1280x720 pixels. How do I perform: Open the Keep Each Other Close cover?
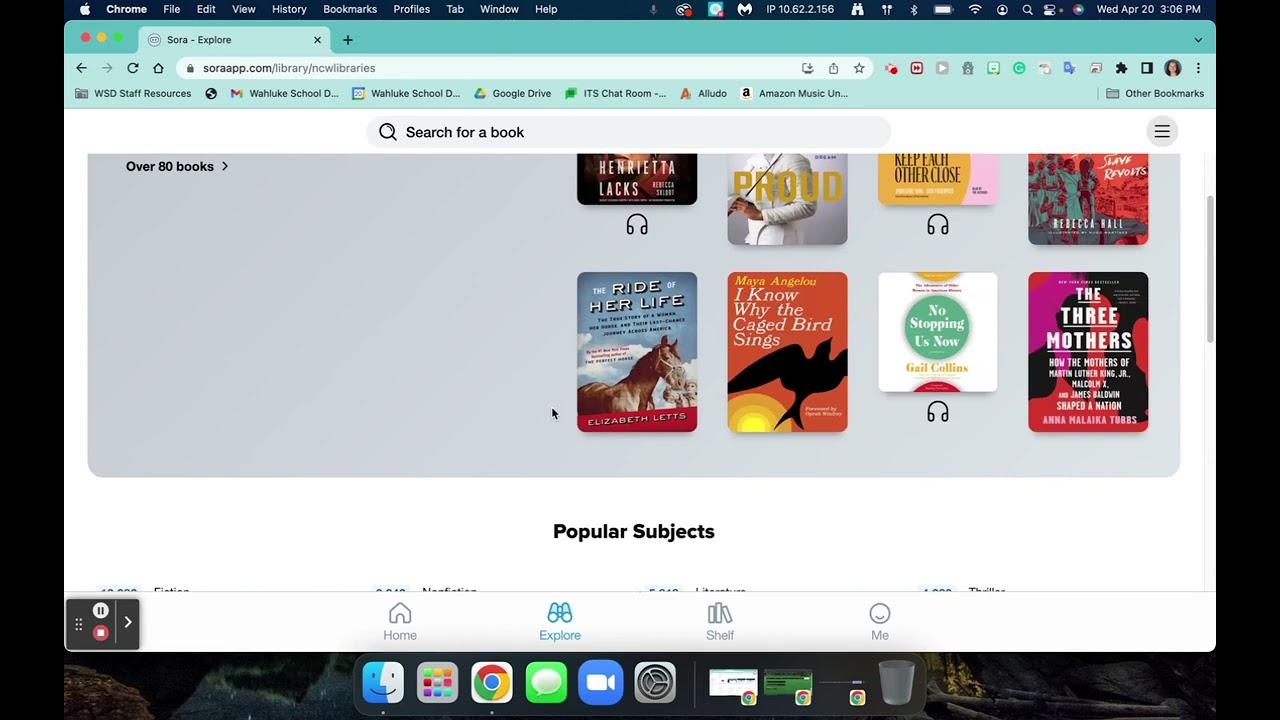click(938, 180)
